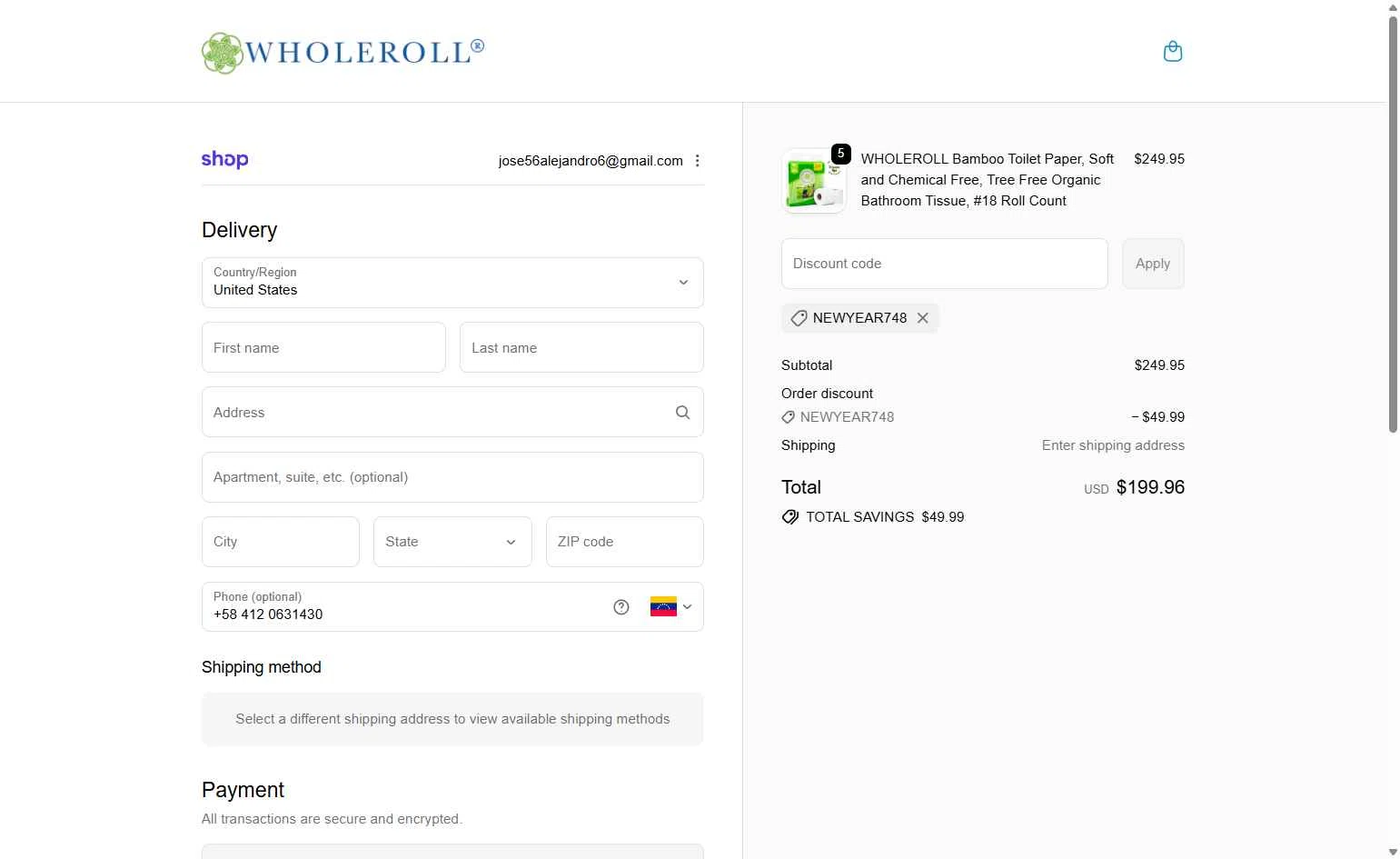Click the Last name field
Image resolution: width=1400 pixels, height=859 pixels.
coord(581,347)
